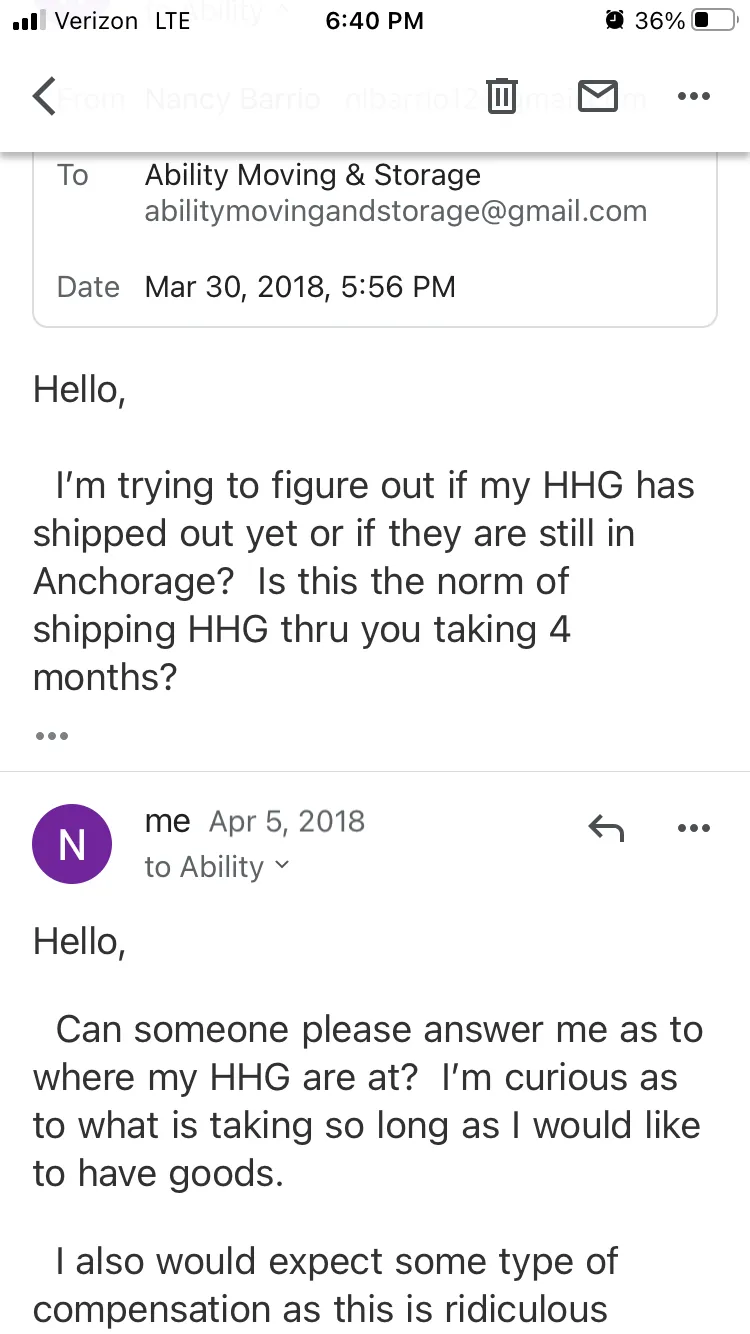Tap the "shipped out yet" message paragraph
This screenshot has width=750, height=1334.
tap(364, 581)
